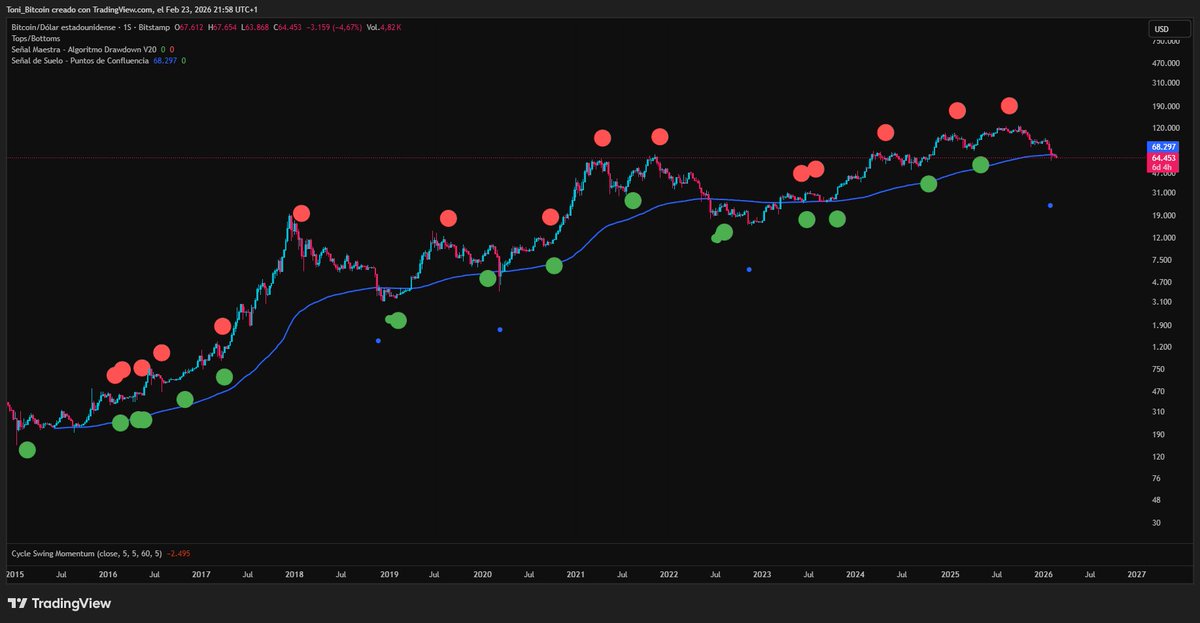Click the 30 price axis value
This screenshot has height=623, width=1200.
click(1155, 522)
